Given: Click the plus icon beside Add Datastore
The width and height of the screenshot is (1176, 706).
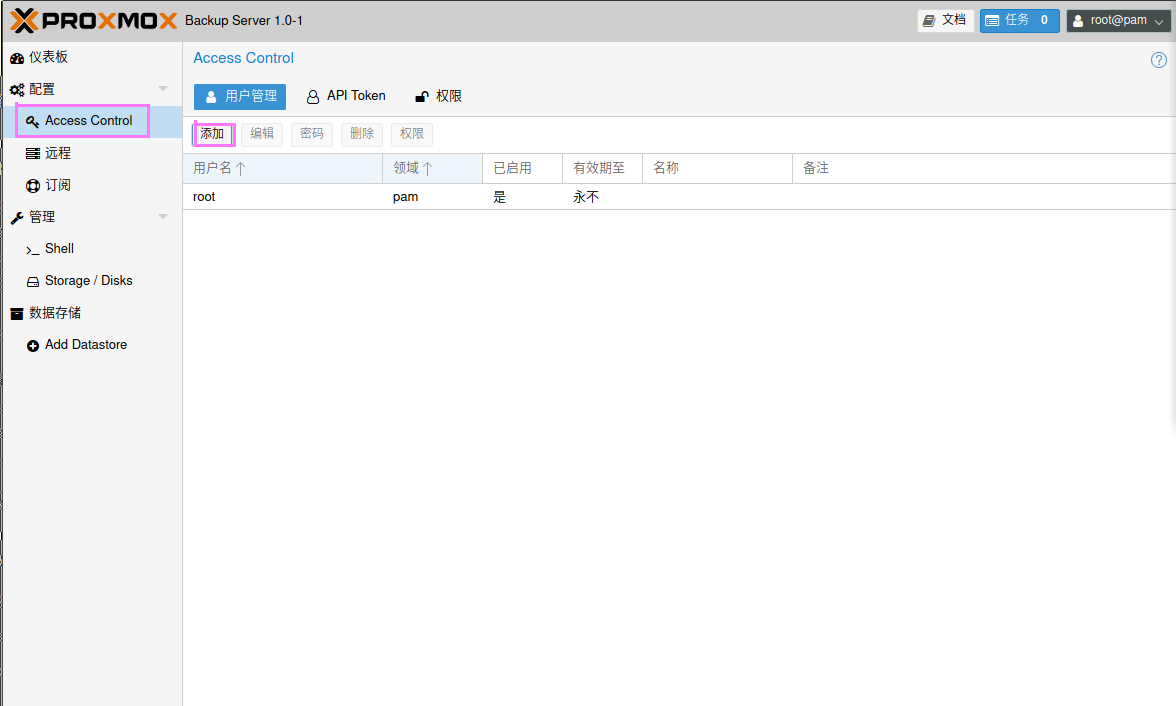Looking at the screenshot, I should pyautogui.click(x=33, y=346).
